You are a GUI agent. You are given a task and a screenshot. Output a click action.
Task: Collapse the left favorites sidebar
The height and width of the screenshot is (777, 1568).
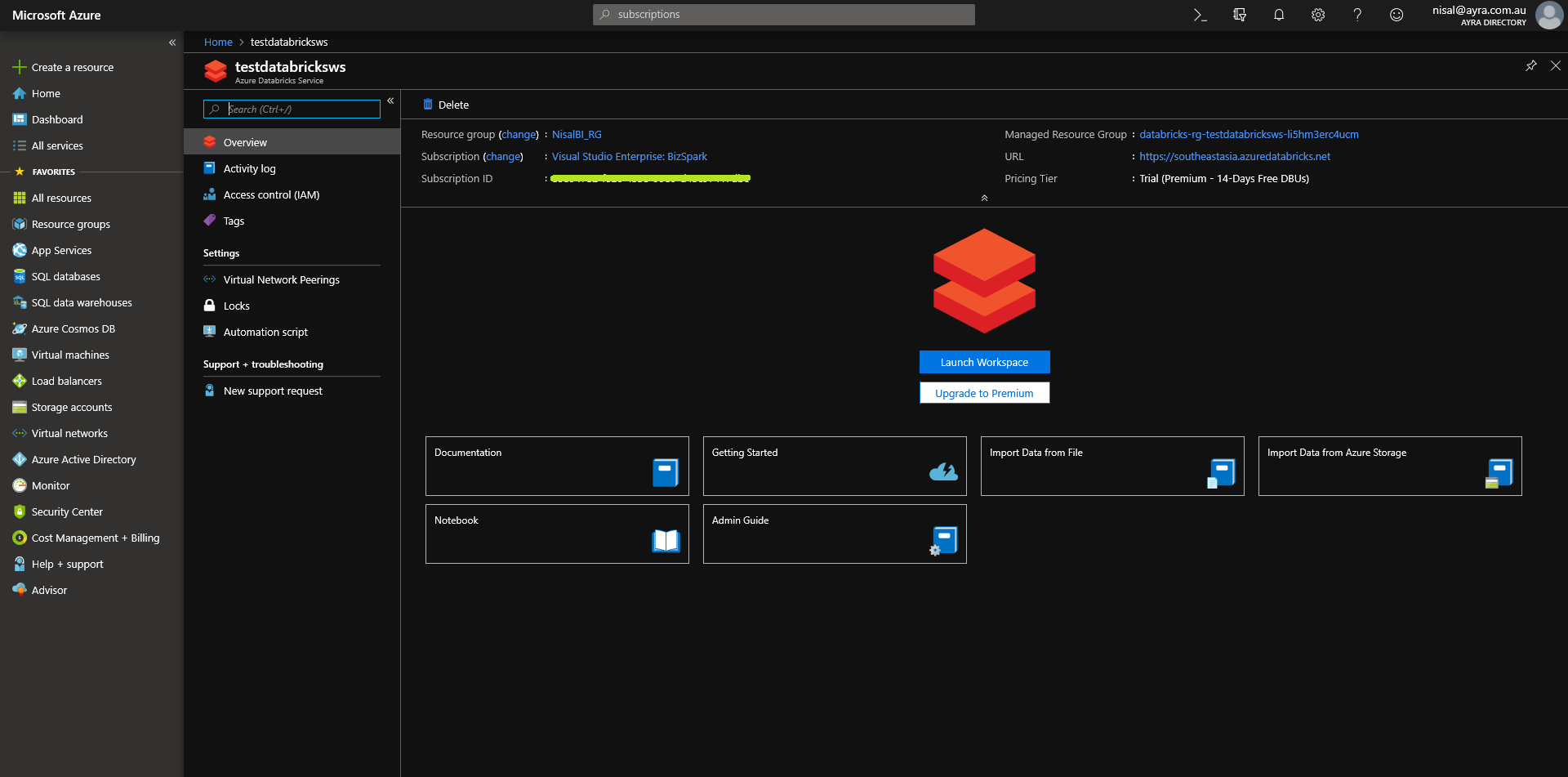coord(172,42)
